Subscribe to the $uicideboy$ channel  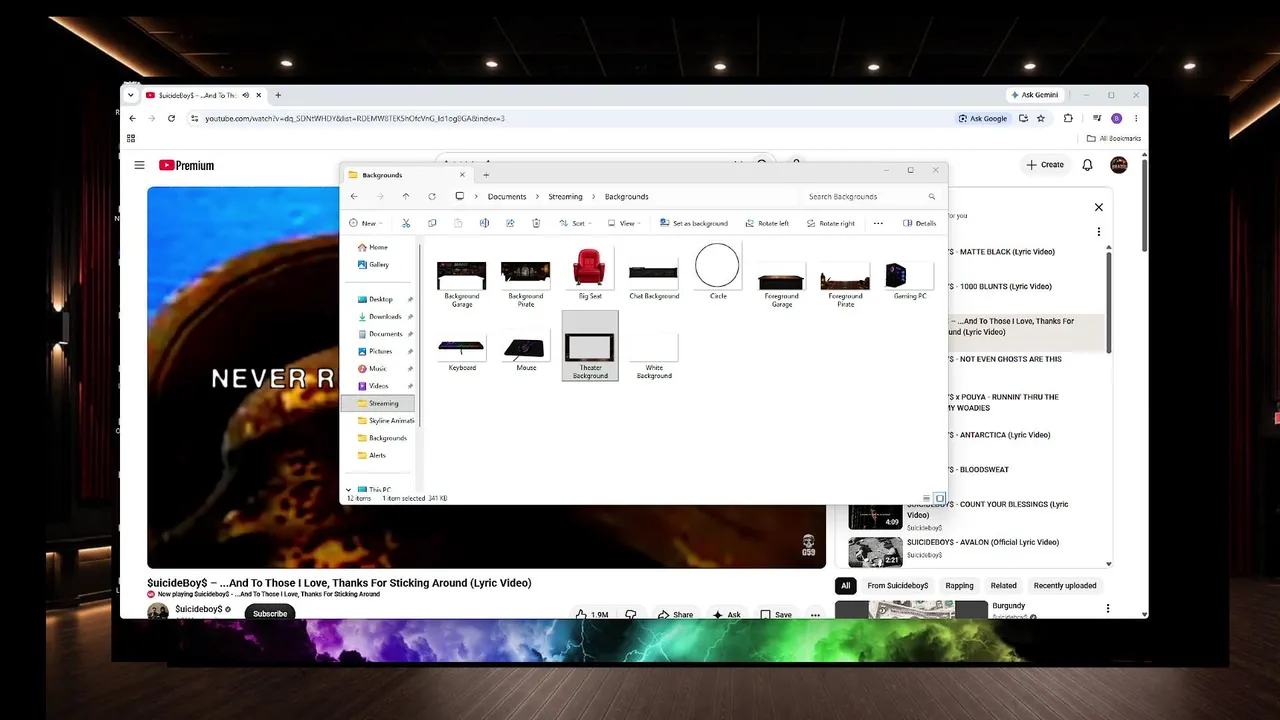(270, 613)
